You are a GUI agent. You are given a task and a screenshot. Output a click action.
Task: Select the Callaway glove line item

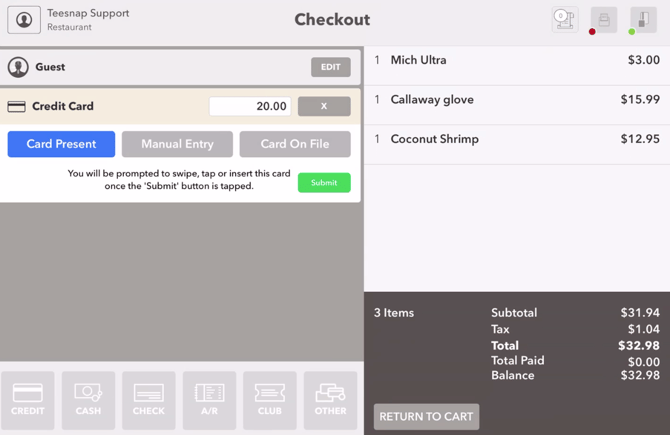pyautogui.click(x=517, y=105)
